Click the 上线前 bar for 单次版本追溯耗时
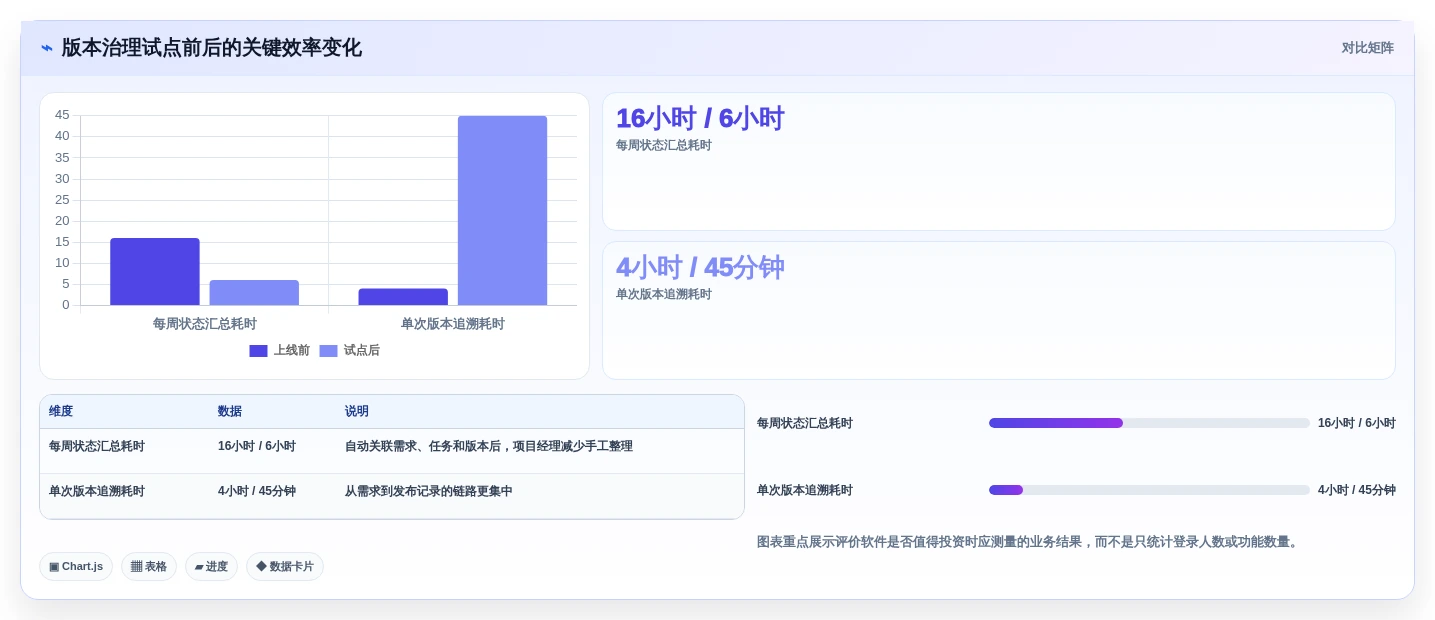The image size is (1435, 620). pyautogui.click(x=403, y=297)
